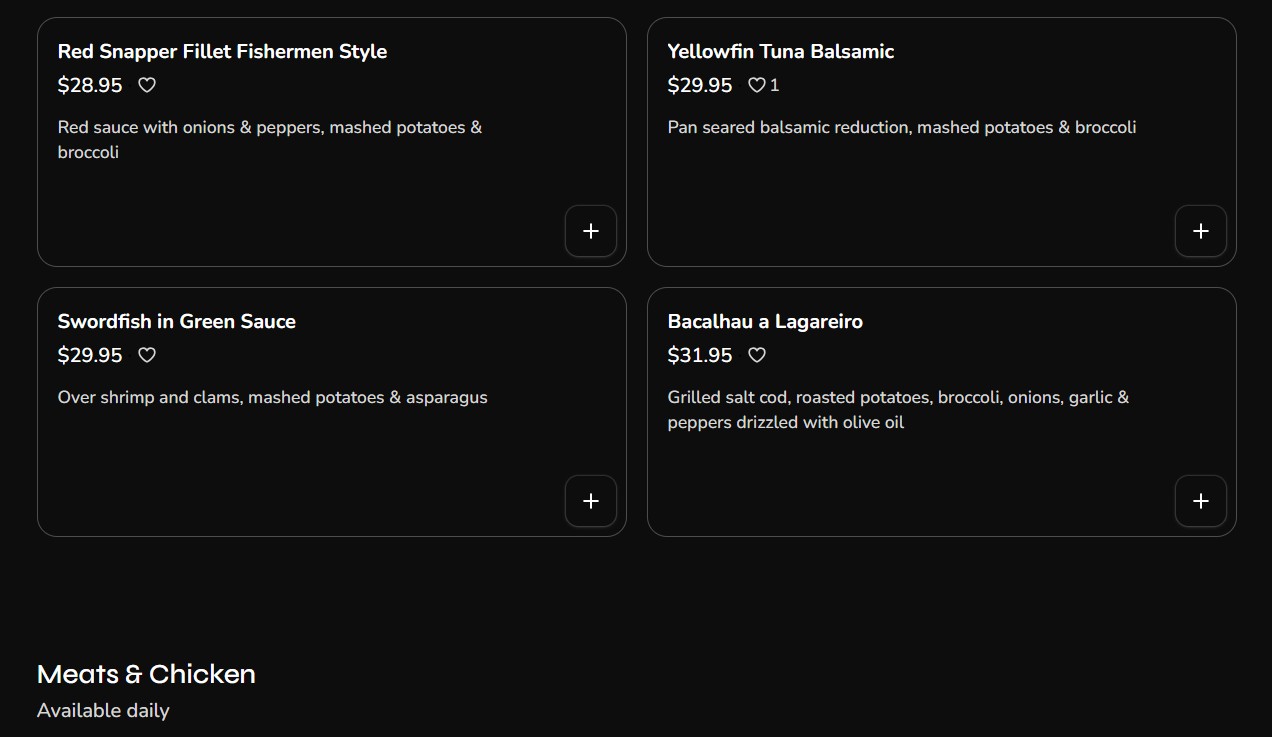Select the Swordfish in Green Sauce title
Image resolution: width=1272 pixels, height=737 pixels.
pyautogui.click(x=176, y=321)
